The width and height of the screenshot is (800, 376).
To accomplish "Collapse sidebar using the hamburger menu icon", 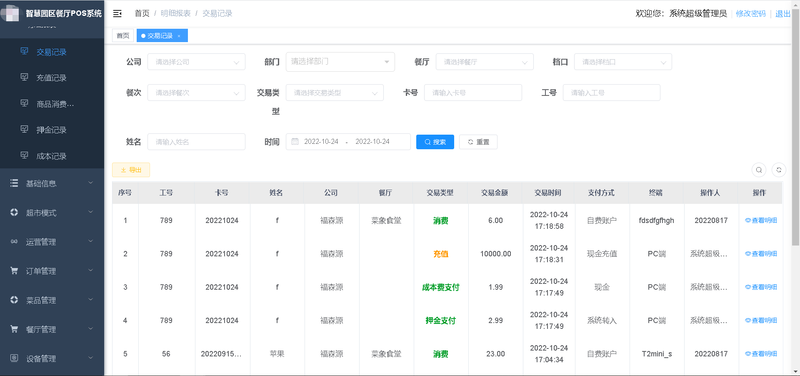I will pos(117,14).
